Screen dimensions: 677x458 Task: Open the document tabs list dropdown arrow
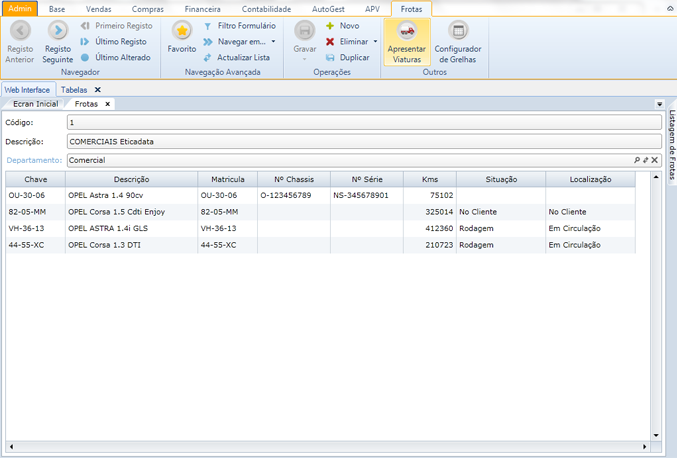(660, 104)
